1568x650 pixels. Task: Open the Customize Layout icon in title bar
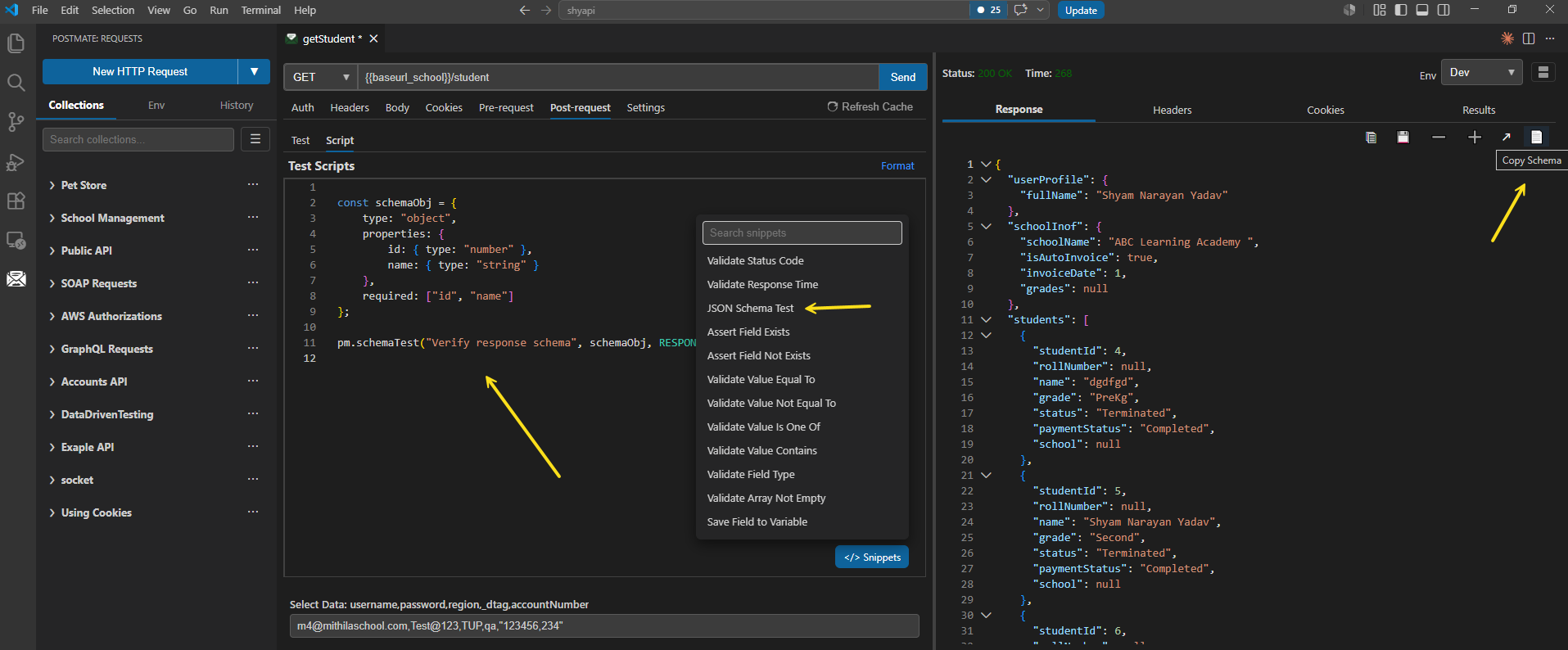point(1380,10)
